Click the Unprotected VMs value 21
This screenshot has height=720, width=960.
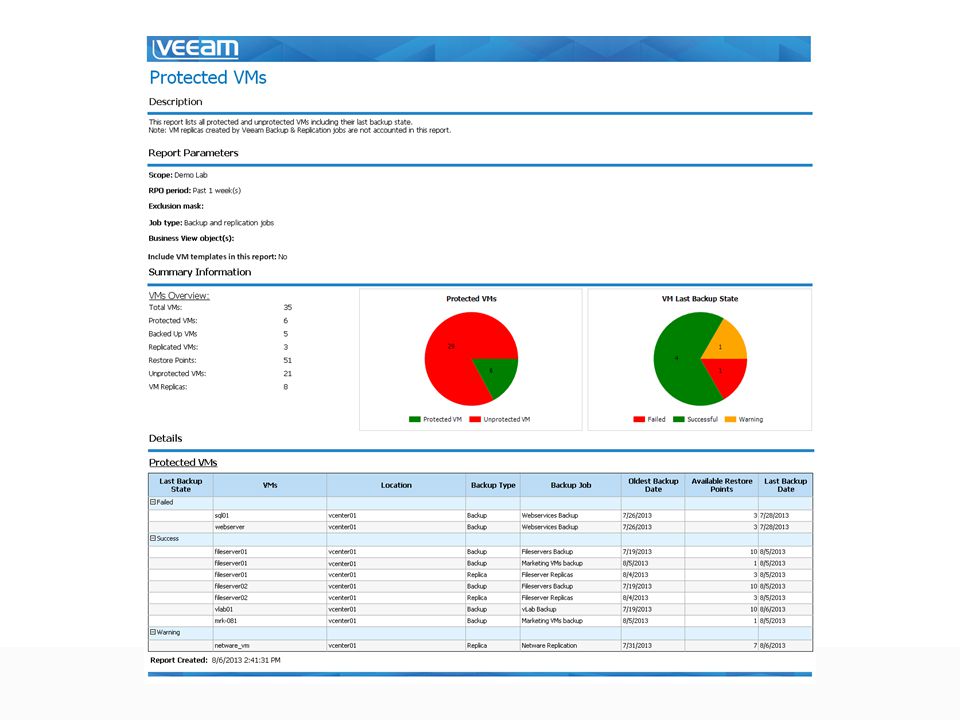287,373
